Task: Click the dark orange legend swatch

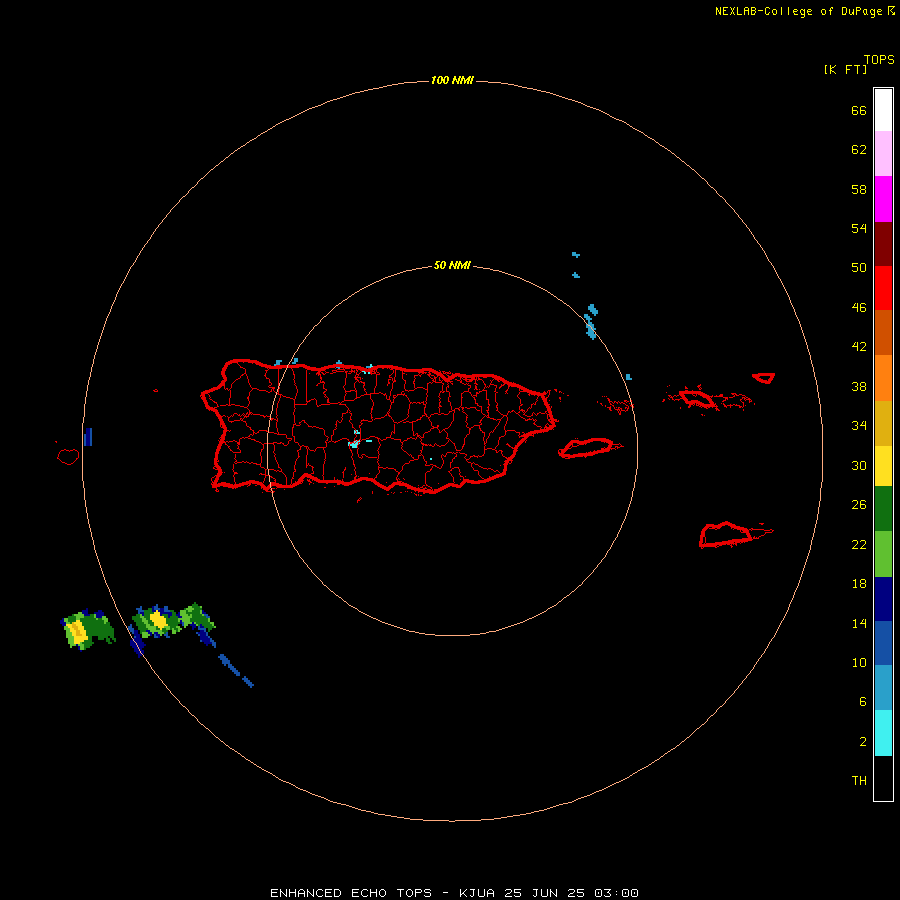Action: tap(883, 333)
